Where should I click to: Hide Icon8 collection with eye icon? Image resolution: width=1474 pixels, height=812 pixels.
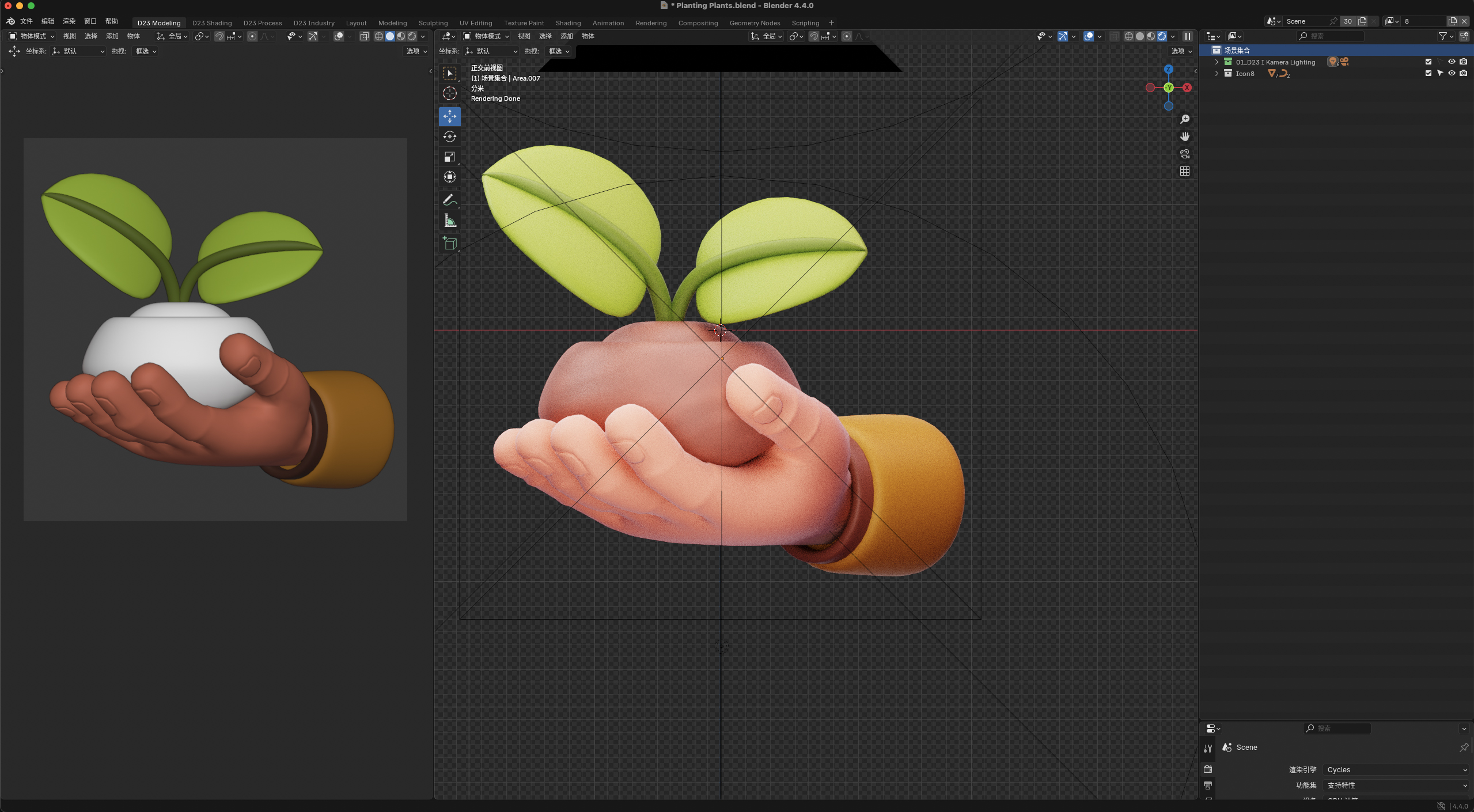click(x=1452, y=73)
